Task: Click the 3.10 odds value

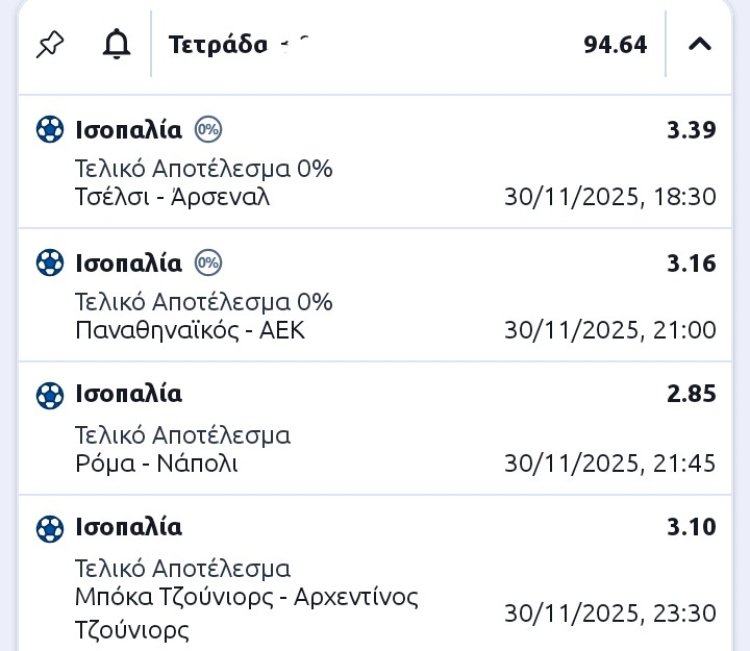Action: [x=691, y=527]
